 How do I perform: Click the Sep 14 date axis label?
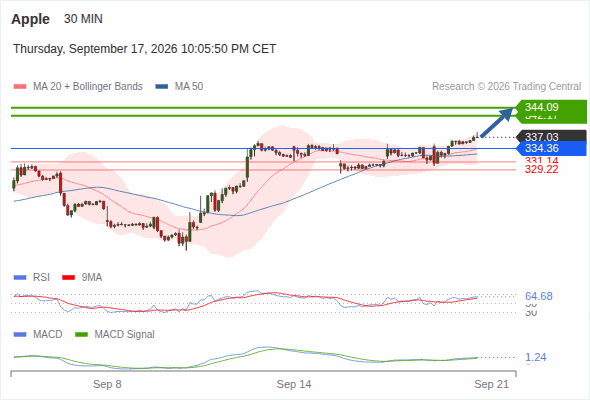[294, 384]
